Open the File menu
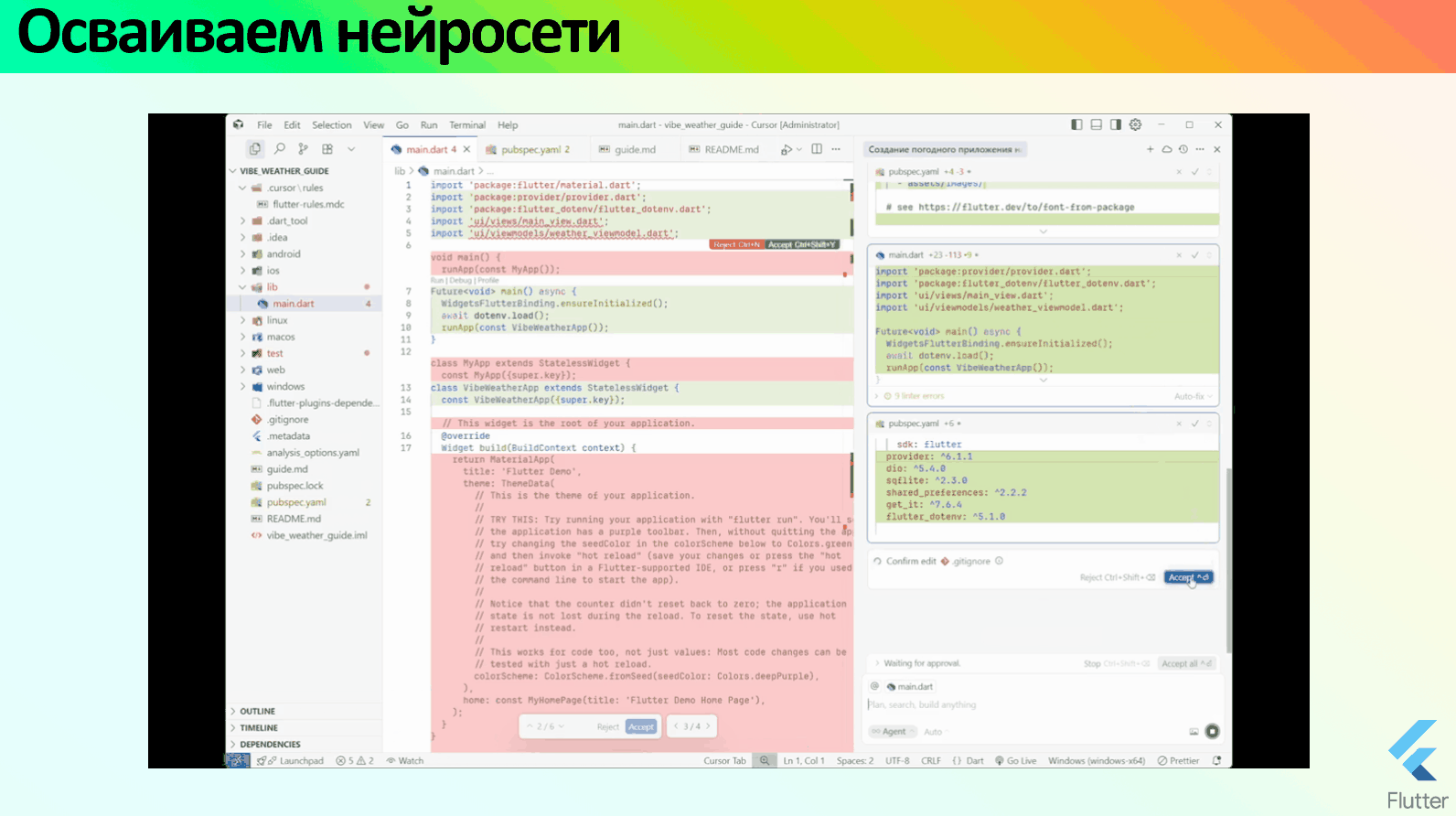1456x816 pixels. click(x=264, y=125)
